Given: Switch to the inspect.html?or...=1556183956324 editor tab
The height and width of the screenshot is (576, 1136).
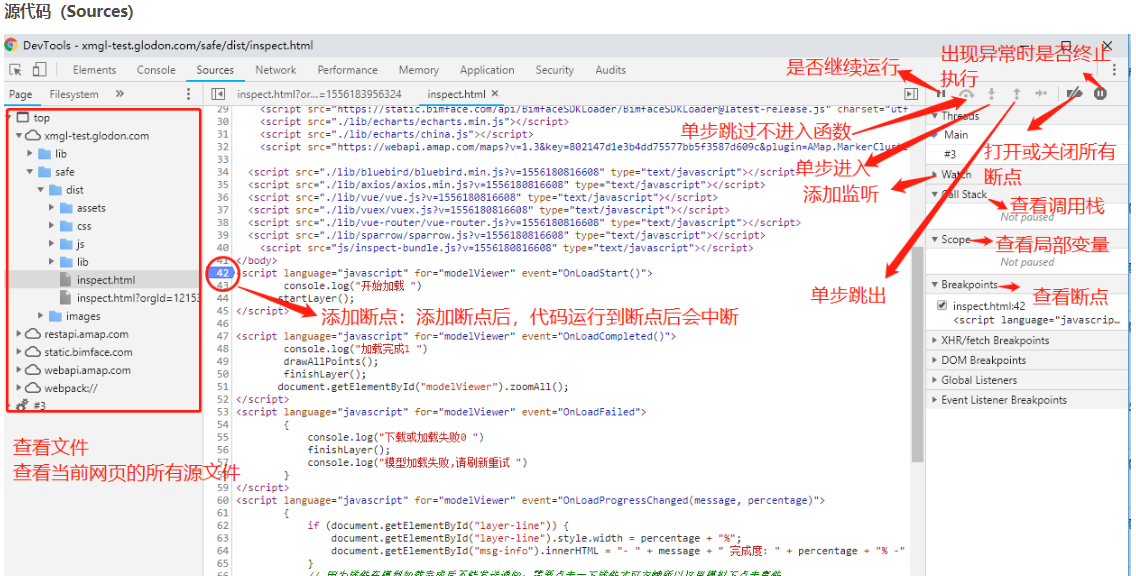Looking at the screenshot, I should [320, 94].
